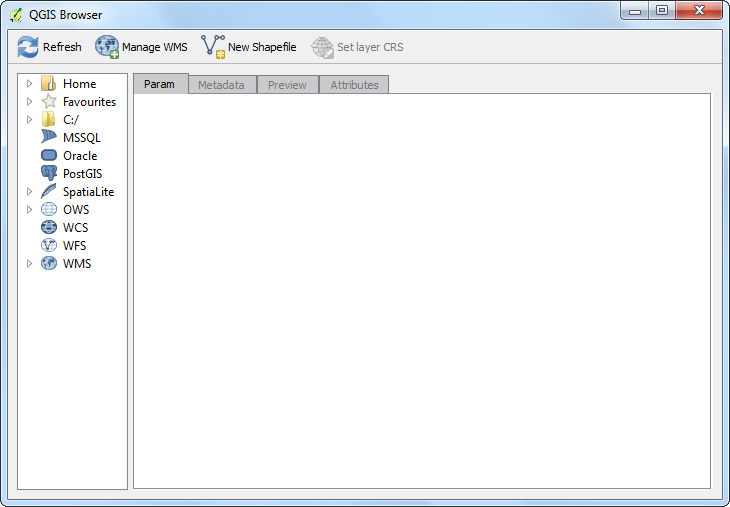Viewport: 730px width, 507px height.
Task: Click the New Shapefile label
Action: 262,47
